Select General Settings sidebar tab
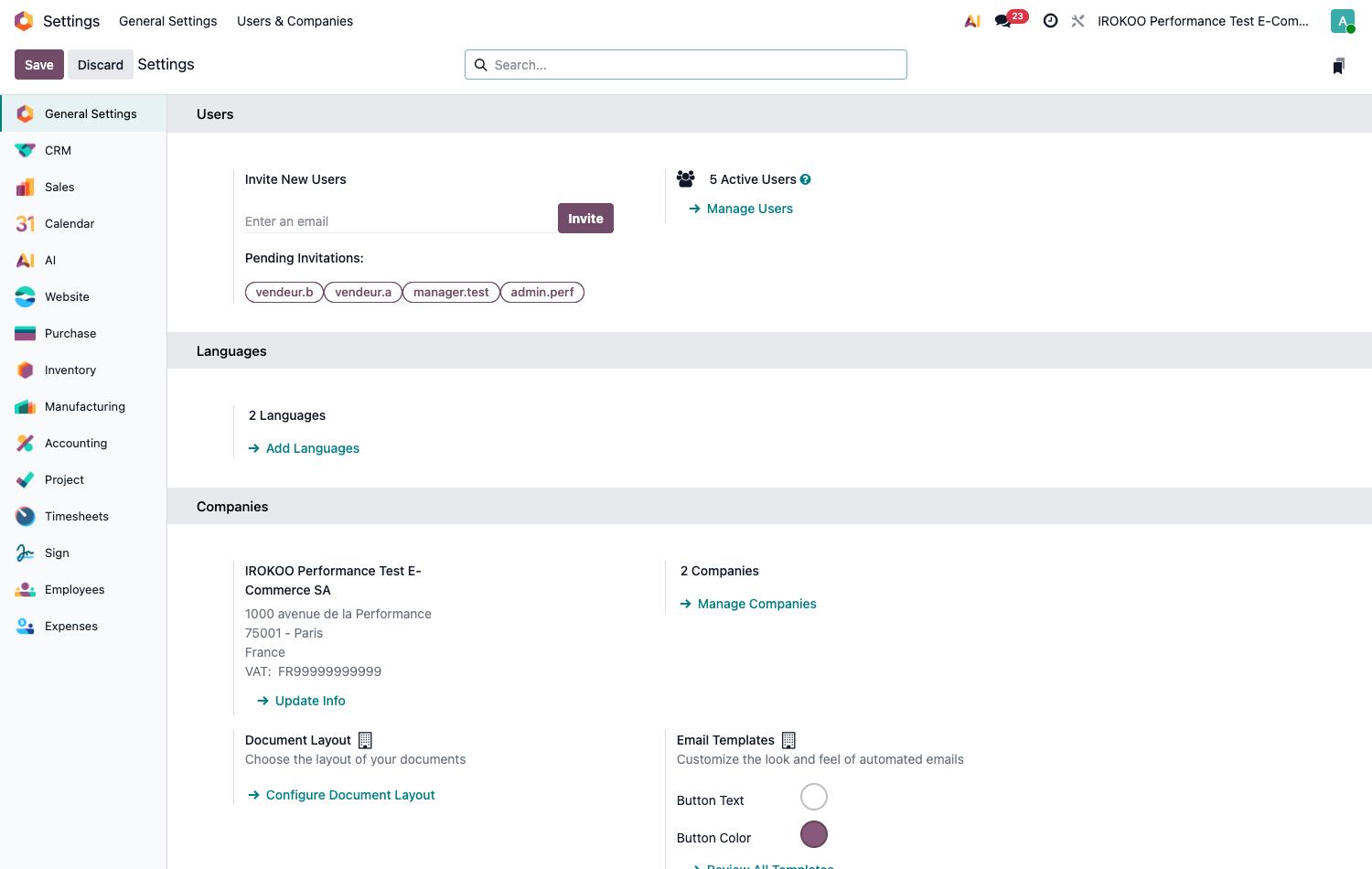The height and width of the screenshot is (869, 1372). click(83, 113)
